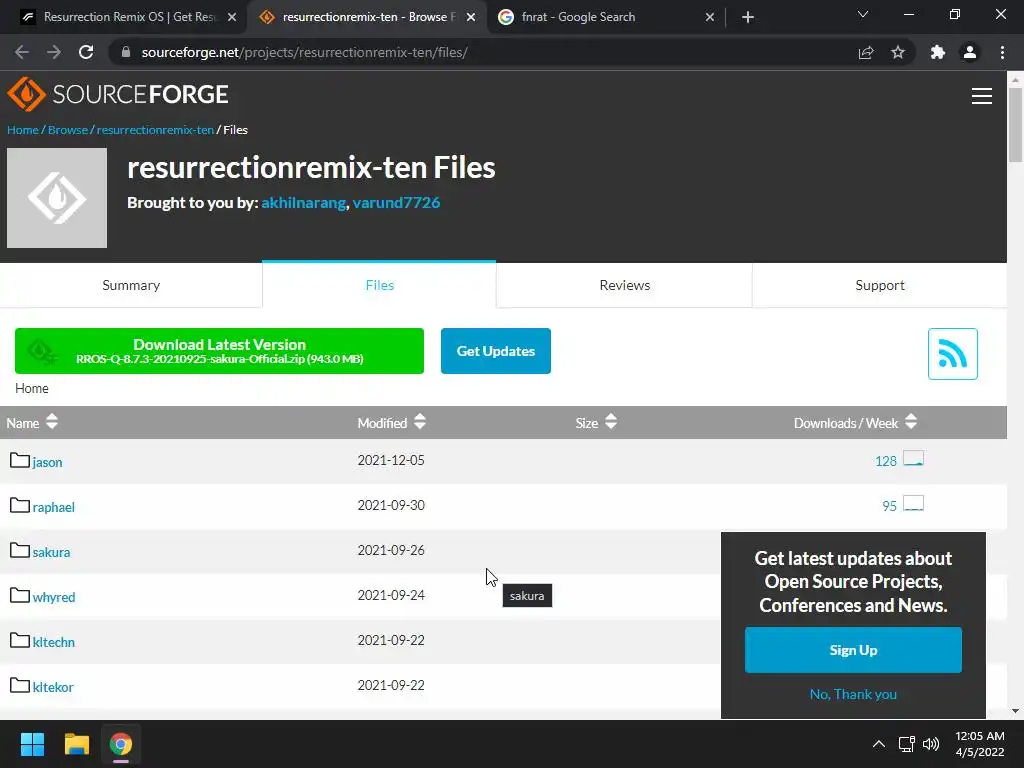This screenshot has width=1024, height=768.
Task: Open the tab search chevron
Action: pyautogui.click(x=863, y=14)
